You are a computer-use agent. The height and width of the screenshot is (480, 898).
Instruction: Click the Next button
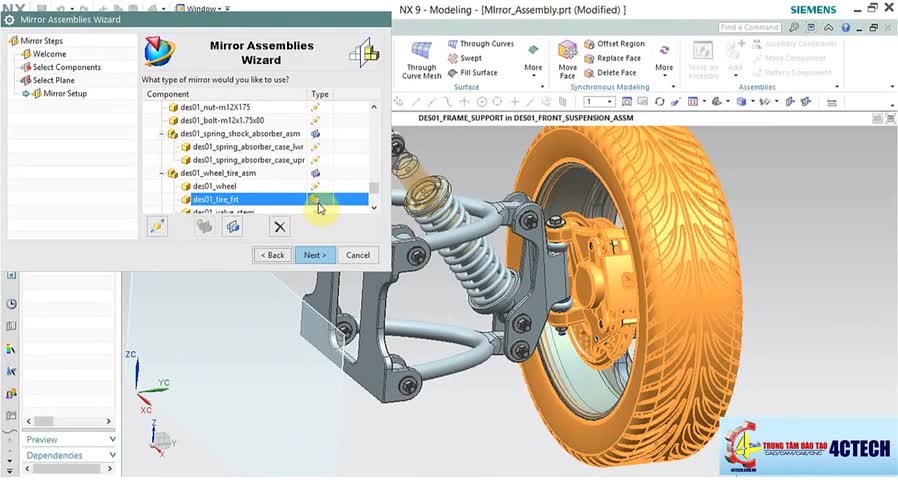coord(315,255)
